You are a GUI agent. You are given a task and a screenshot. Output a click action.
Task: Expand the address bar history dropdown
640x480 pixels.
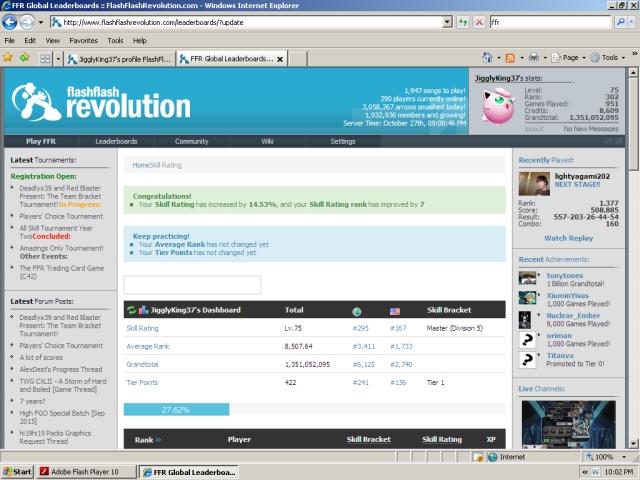pos(448,22)
